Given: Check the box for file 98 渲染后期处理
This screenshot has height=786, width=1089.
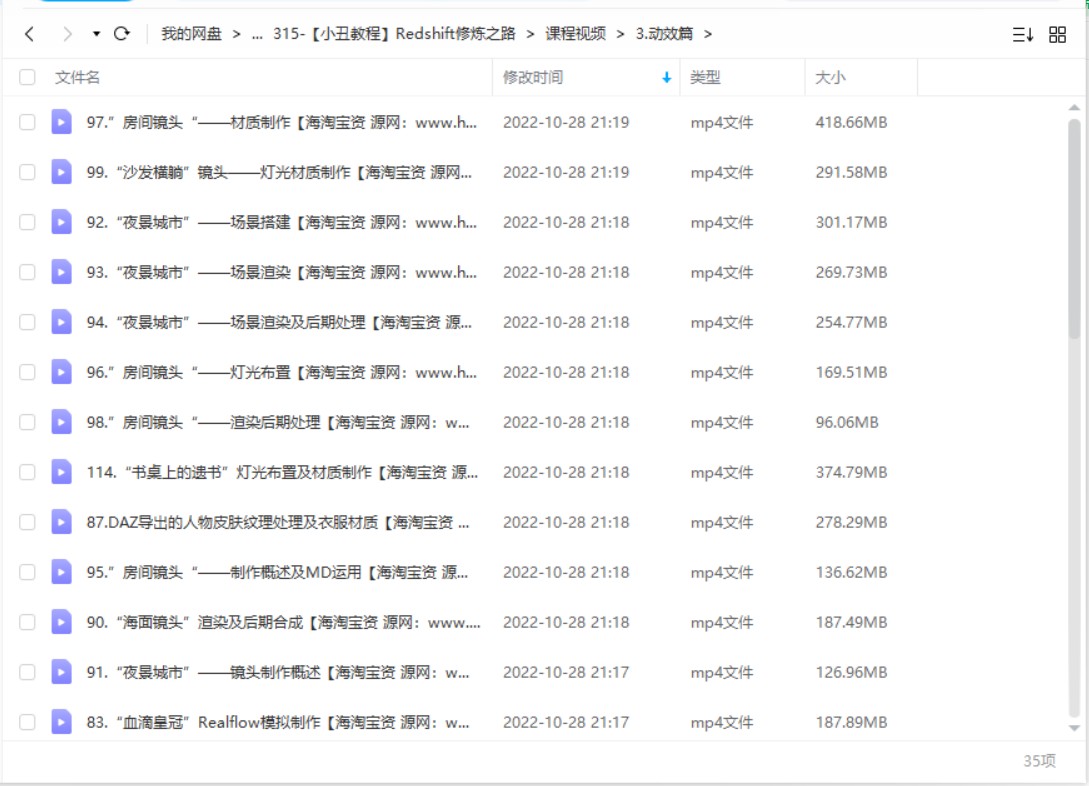Looking at the screenshot, I should click(x=27, y=422).
